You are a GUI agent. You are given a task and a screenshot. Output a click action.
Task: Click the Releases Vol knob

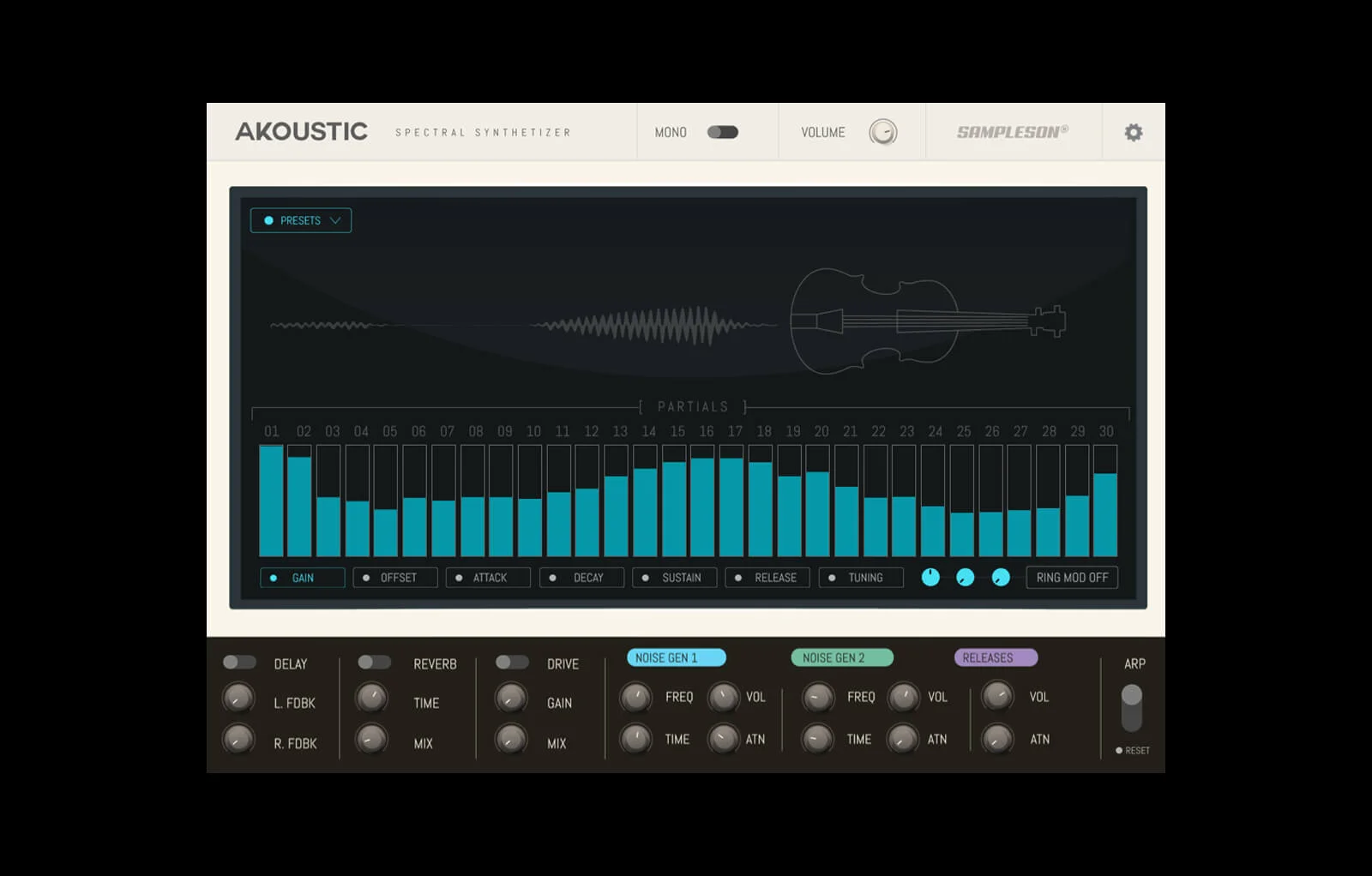tap(997, 696)
